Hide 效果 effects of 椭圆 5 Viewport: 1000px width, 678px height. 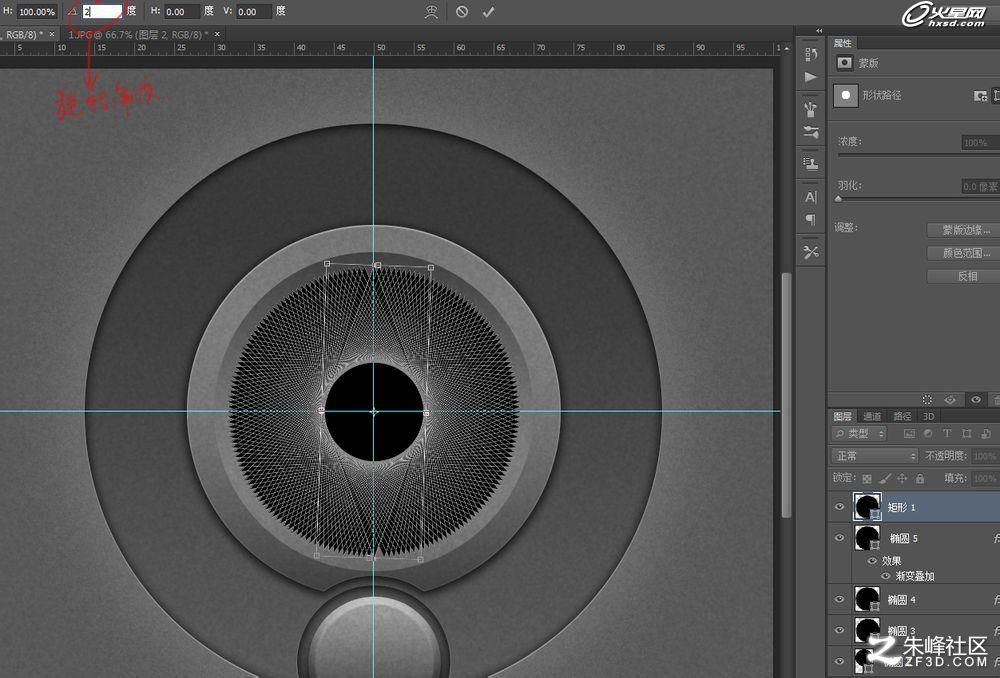[x=872, y=561]
